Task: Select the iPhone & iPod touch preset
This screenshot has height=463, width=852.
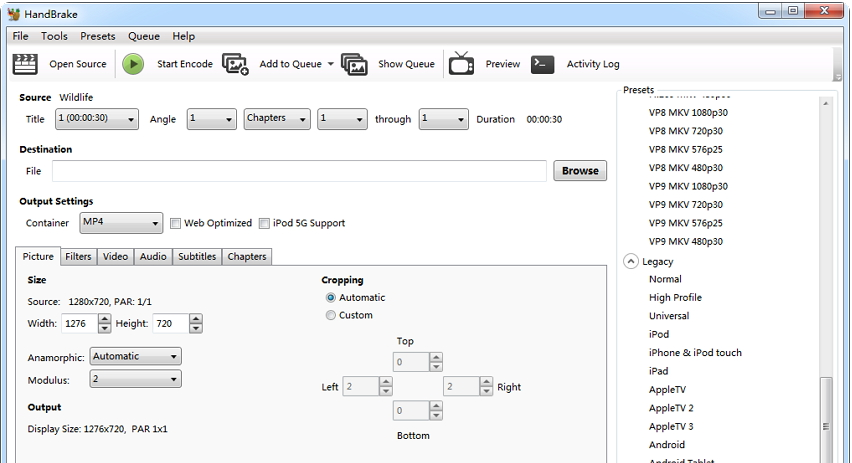Action: 695,353
